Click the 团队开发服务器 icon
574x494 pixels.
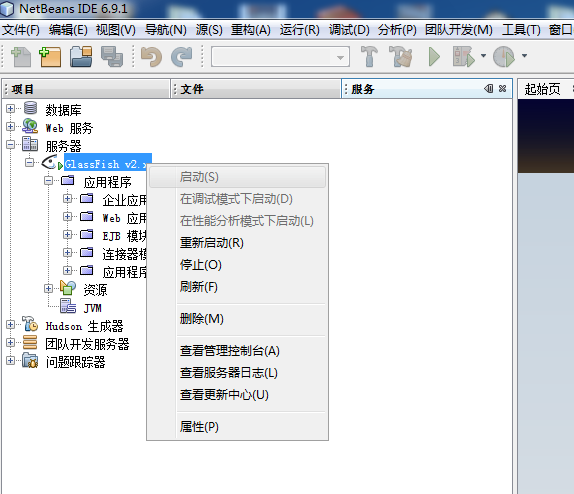point(30,342)
